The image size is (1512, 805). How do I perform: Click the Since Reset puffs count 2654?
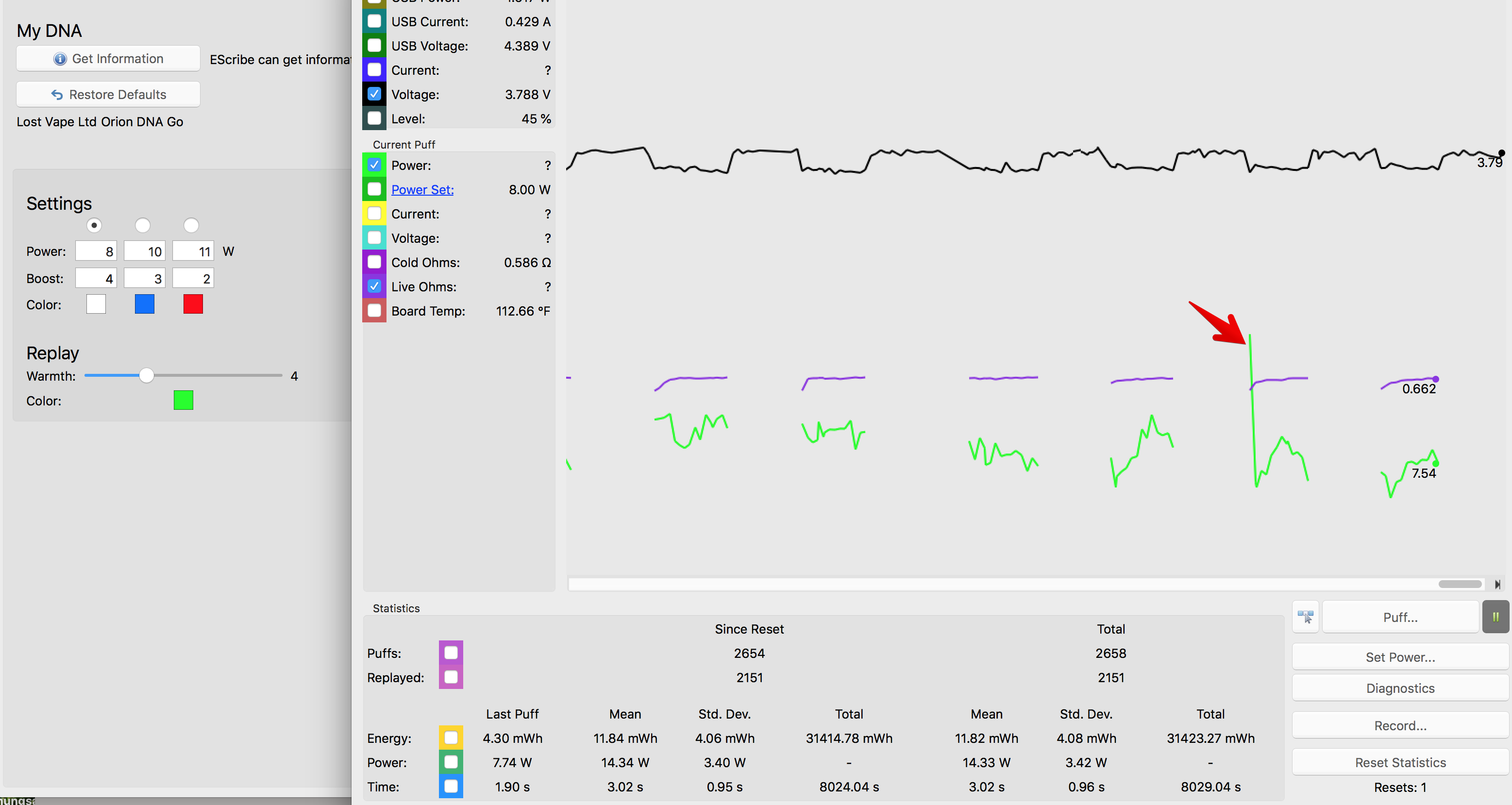point(749,653)
